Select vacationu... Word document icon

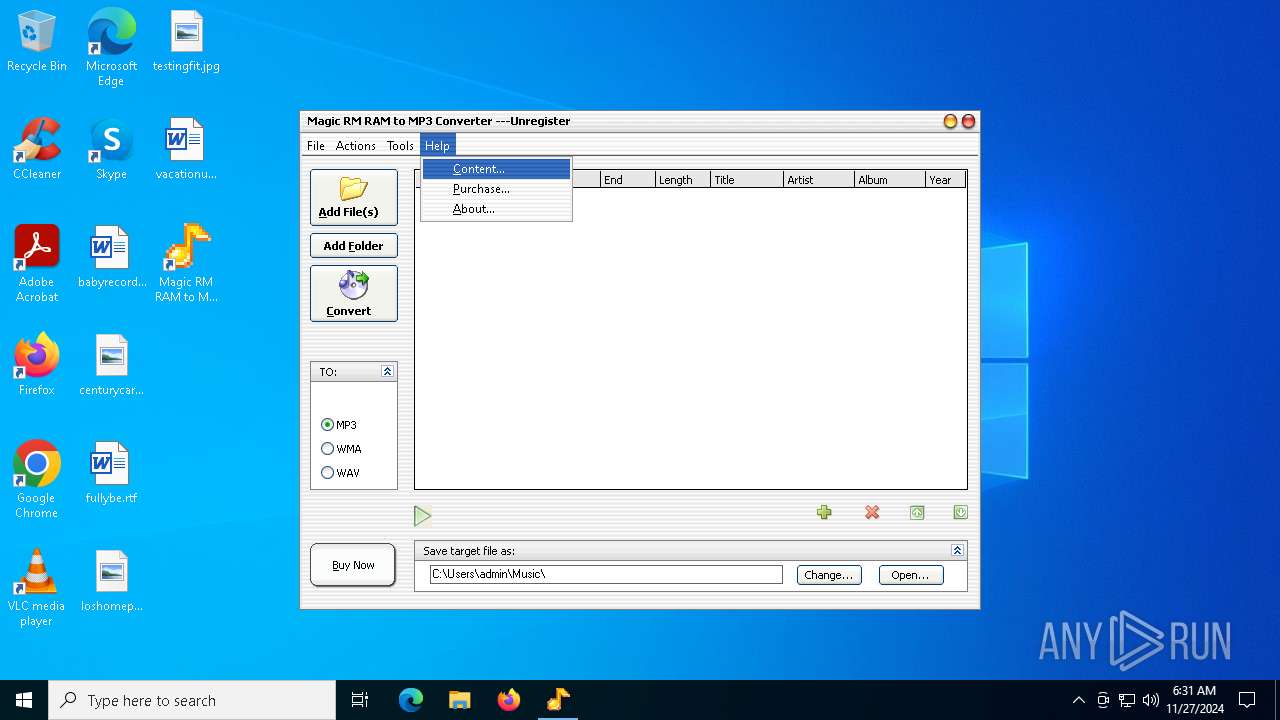click(186, 150)
